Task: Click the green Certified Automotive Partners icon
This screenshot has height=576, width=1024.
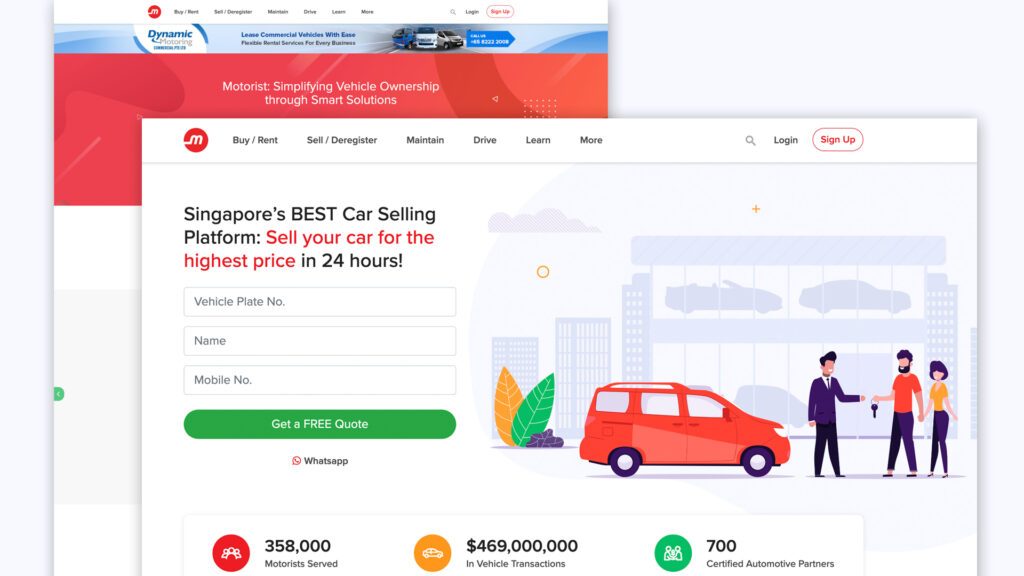Action: [x=673, y=553]
